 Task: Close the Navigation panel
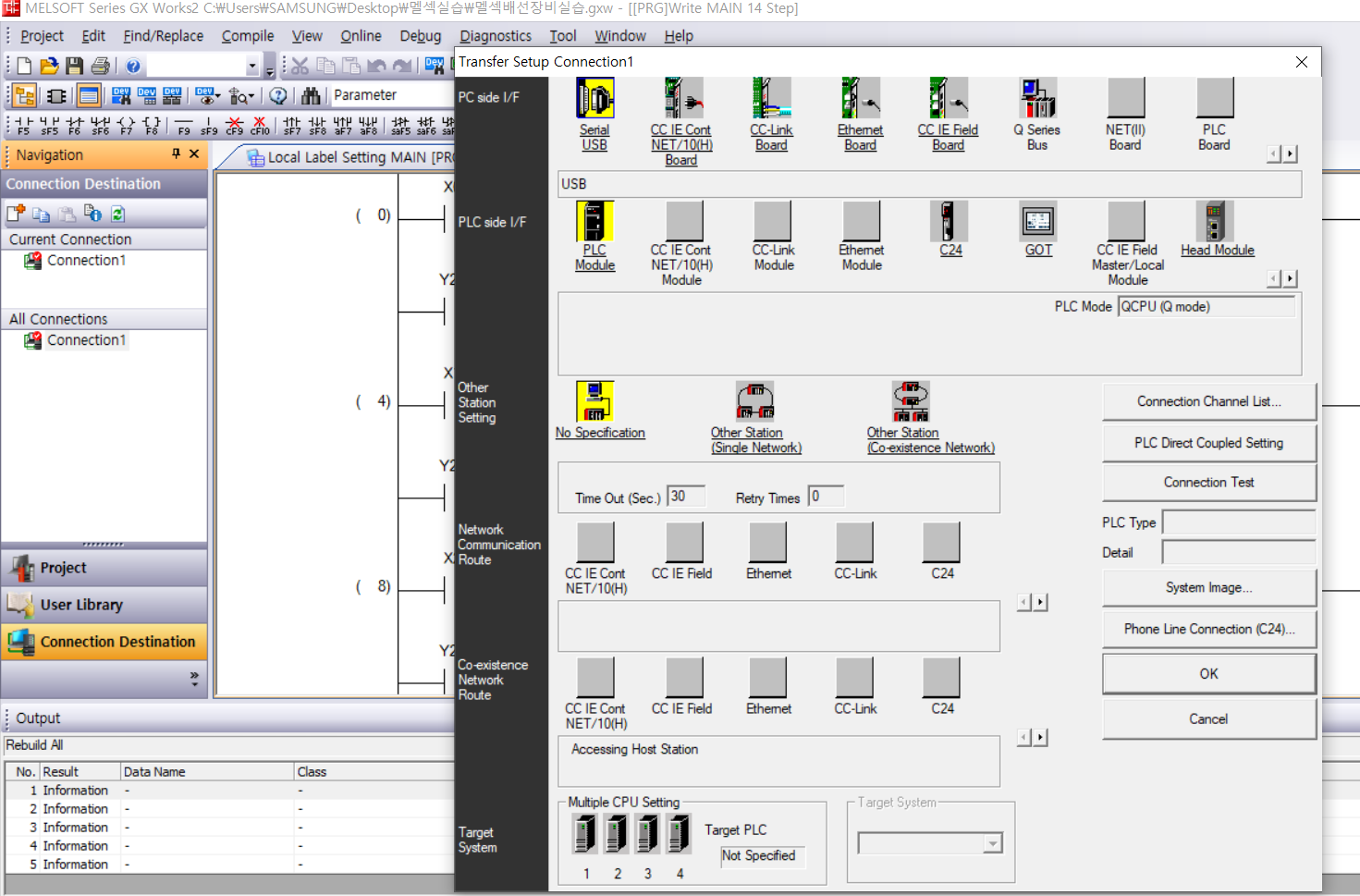click(x=194, y=153)
